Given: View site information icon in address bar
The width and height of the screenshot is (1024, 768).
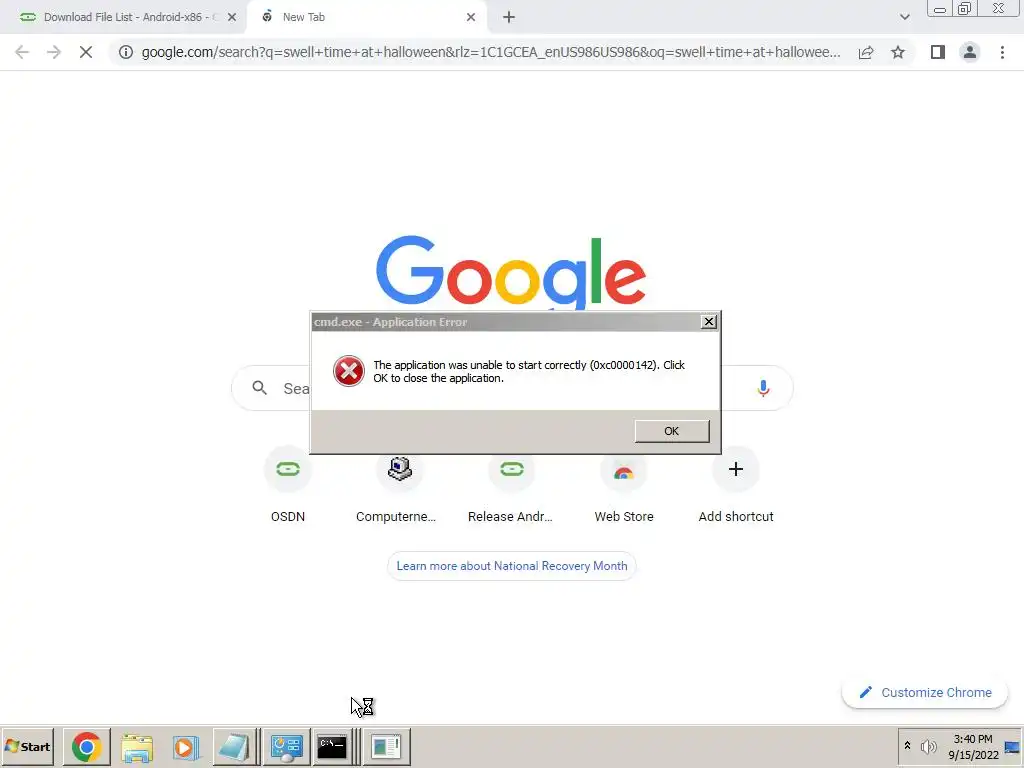Looking at the screenshot, I should click(125, 52).
